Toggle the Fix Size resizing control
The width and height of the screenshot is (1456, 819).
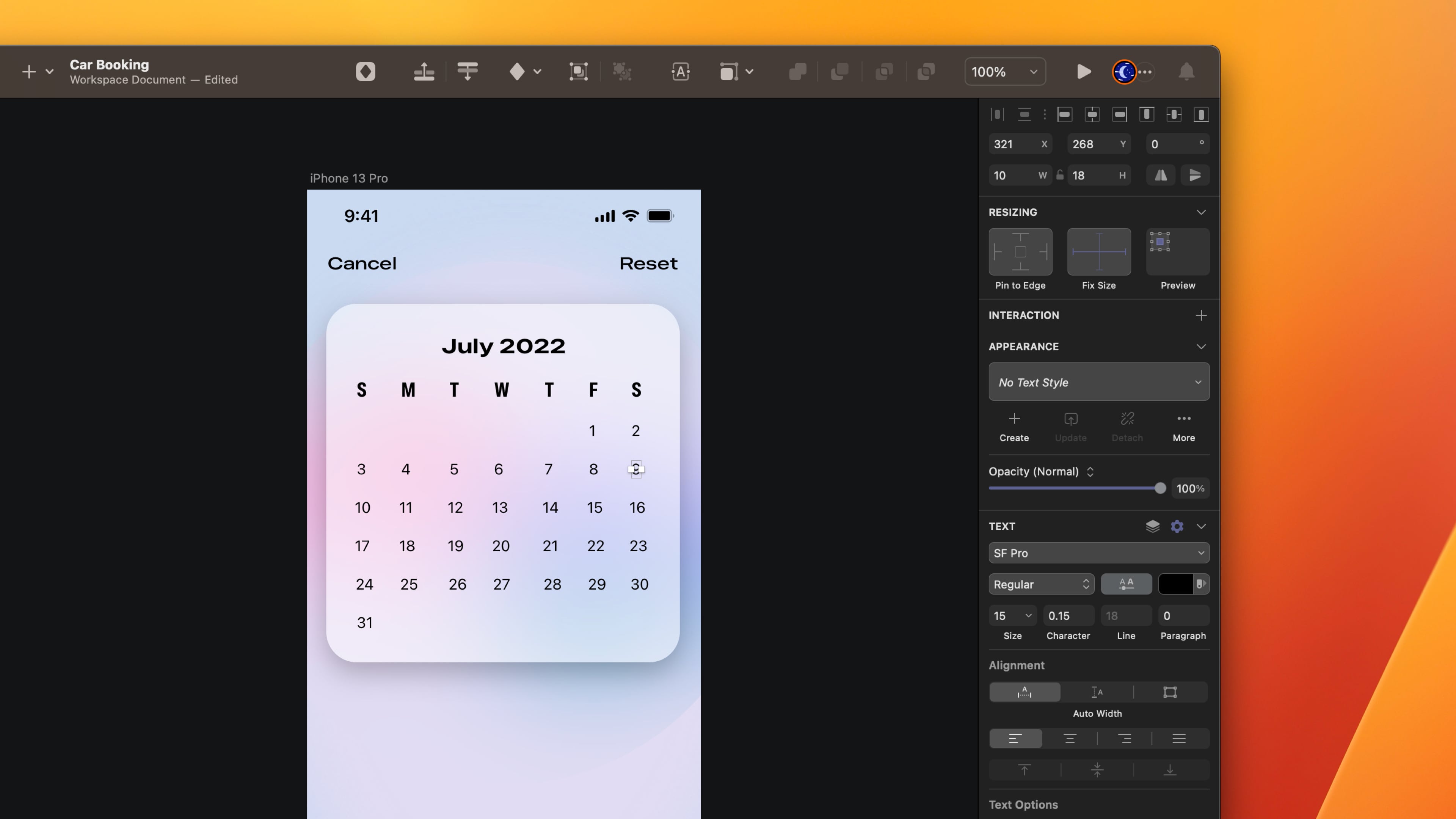click(x=1098, y=252)
